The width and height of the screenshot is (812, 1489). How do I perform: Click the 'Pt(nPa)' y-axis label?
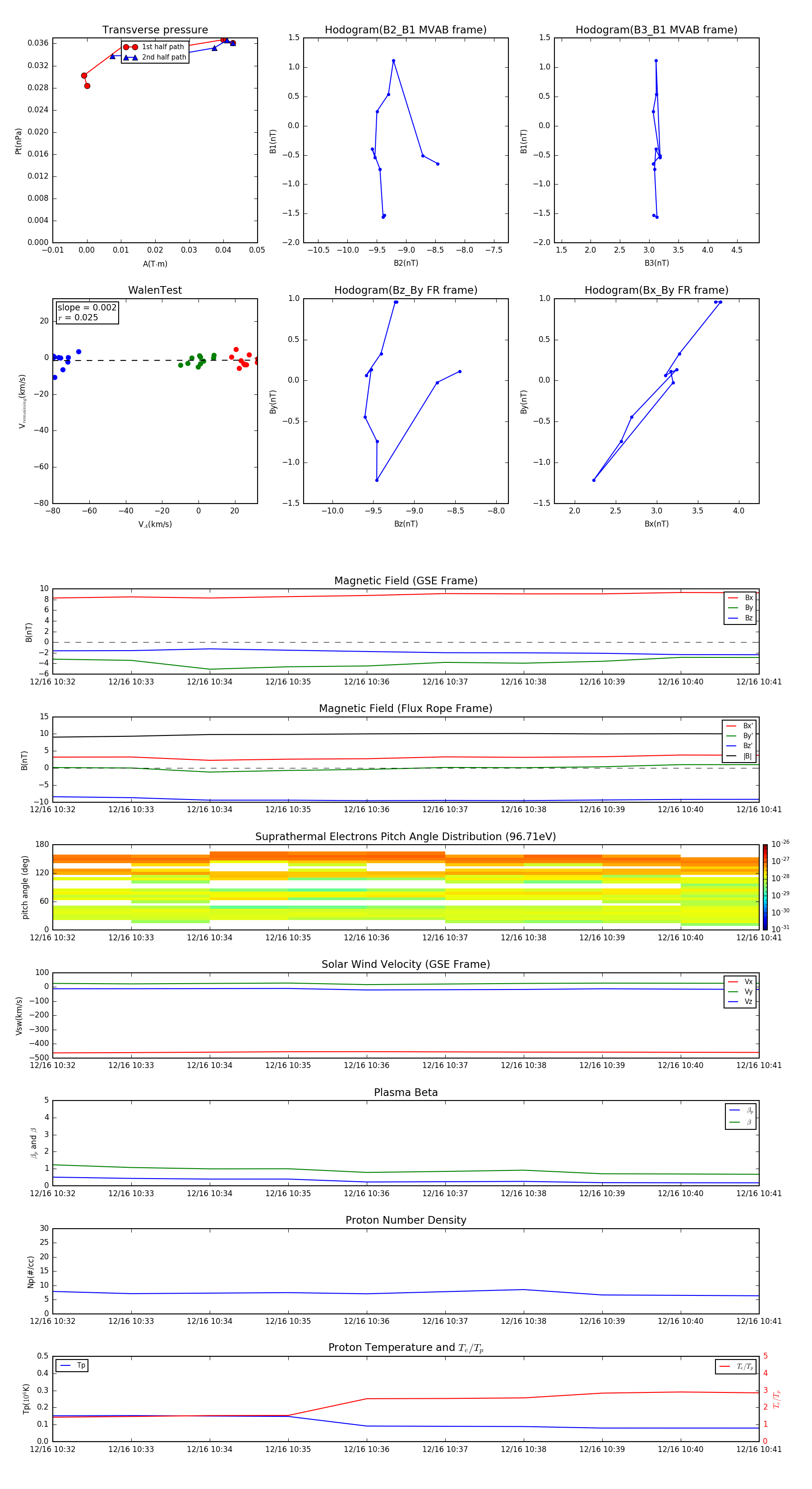pyautogui.click(x=18, y=141)
